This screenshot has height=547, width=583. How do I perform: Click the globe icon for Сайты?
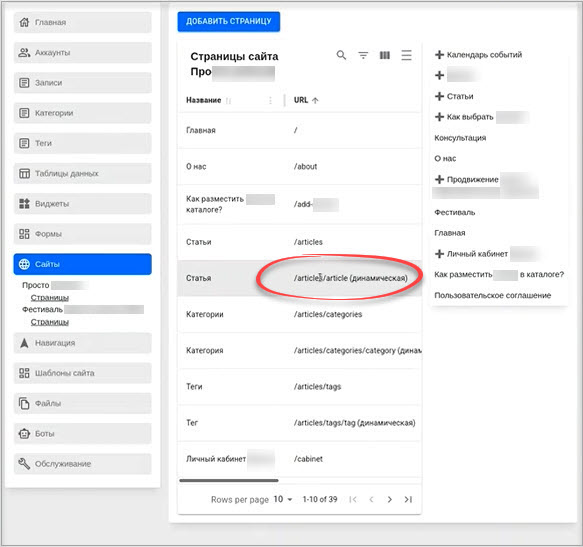pyautogui.click(x=24, y=264)
